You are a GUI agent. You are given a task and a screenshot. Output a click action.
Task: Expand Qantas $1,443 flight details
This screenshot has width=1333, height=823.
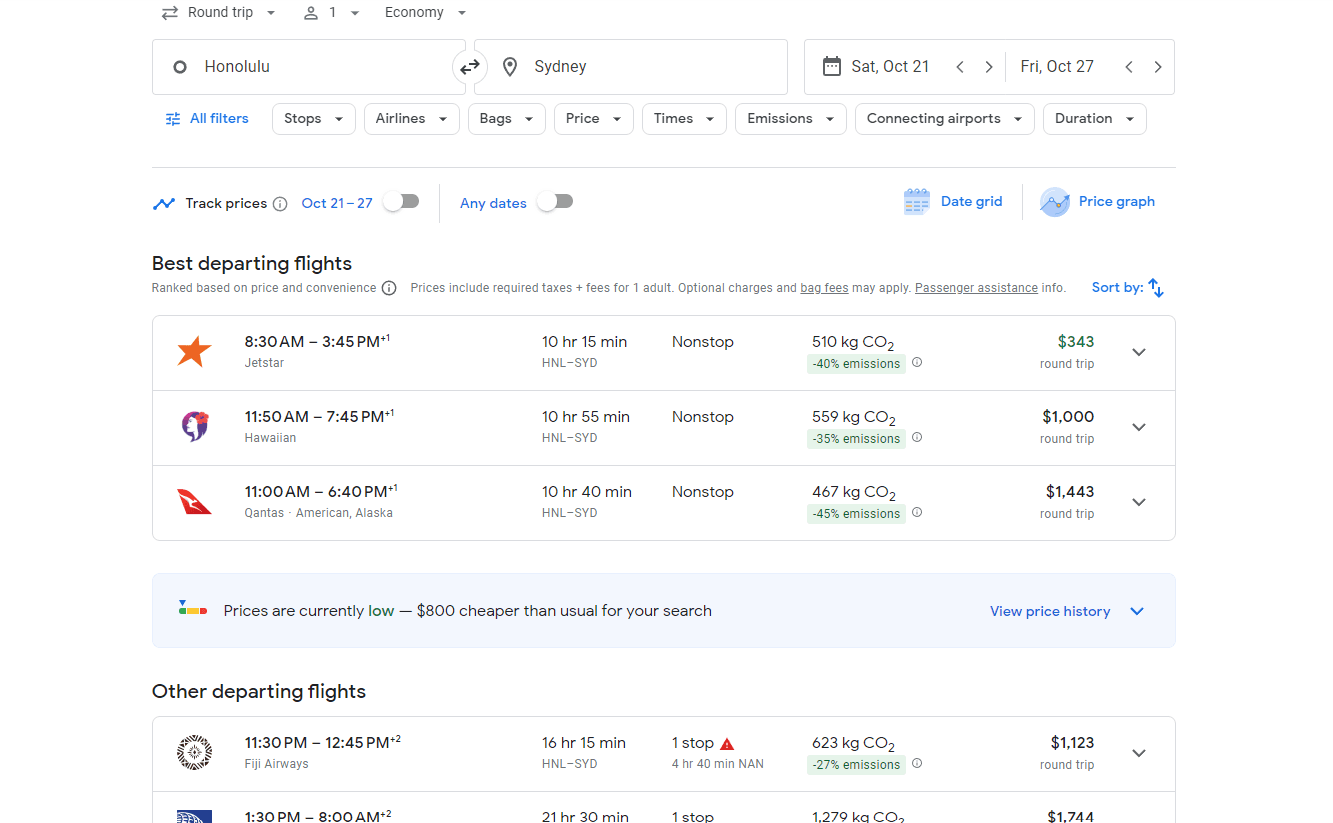(1139, 503)
